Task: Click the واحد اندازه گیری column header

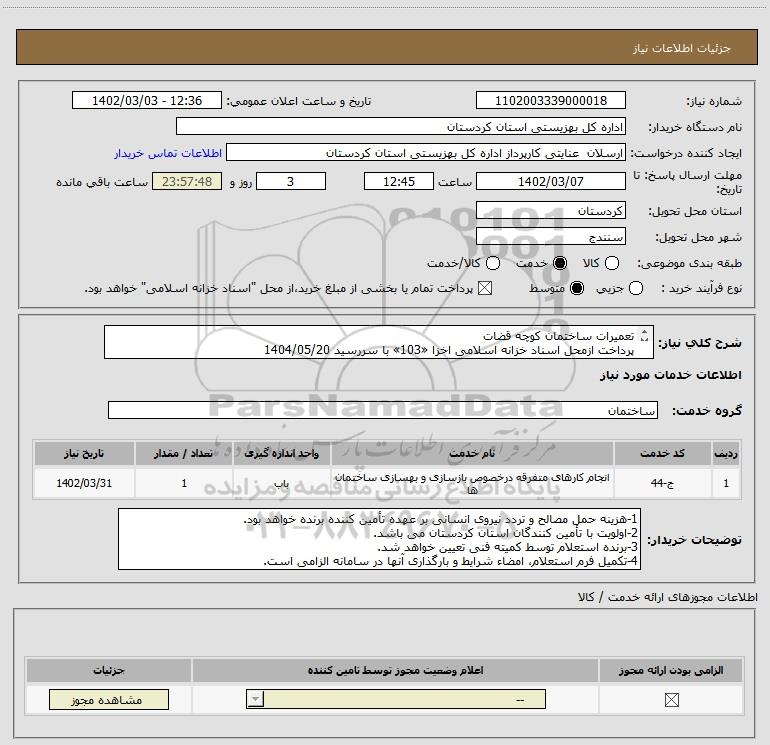Action: [281, 453]
